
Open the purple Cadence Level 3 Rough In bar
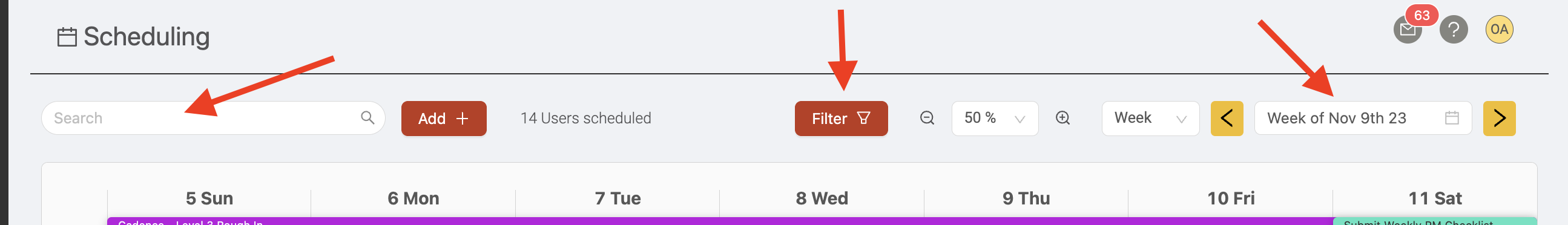coord(720,221)
